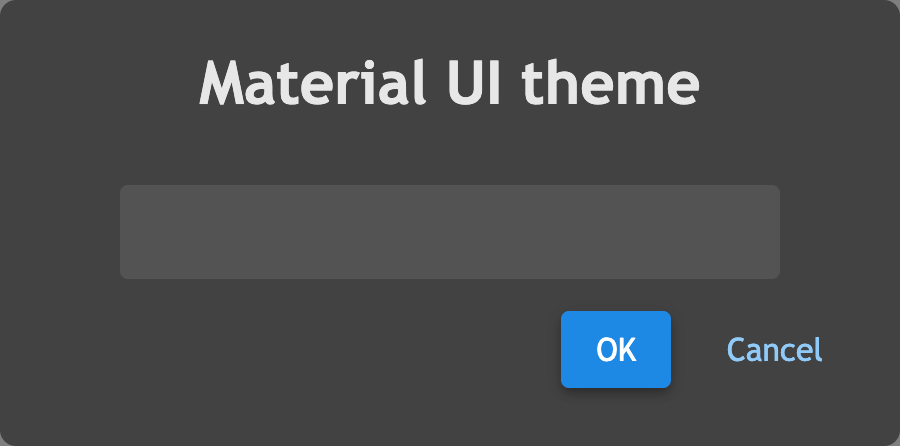Click the light blue Cancel text
This screenshot has width=900, height=446.
point(774,349)
